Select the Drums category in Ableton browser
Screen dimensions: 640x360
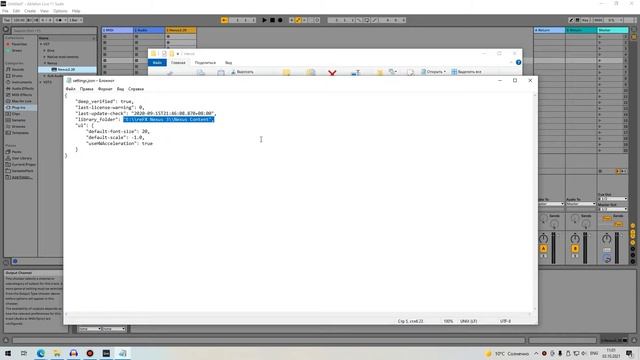tap(17, 76)
